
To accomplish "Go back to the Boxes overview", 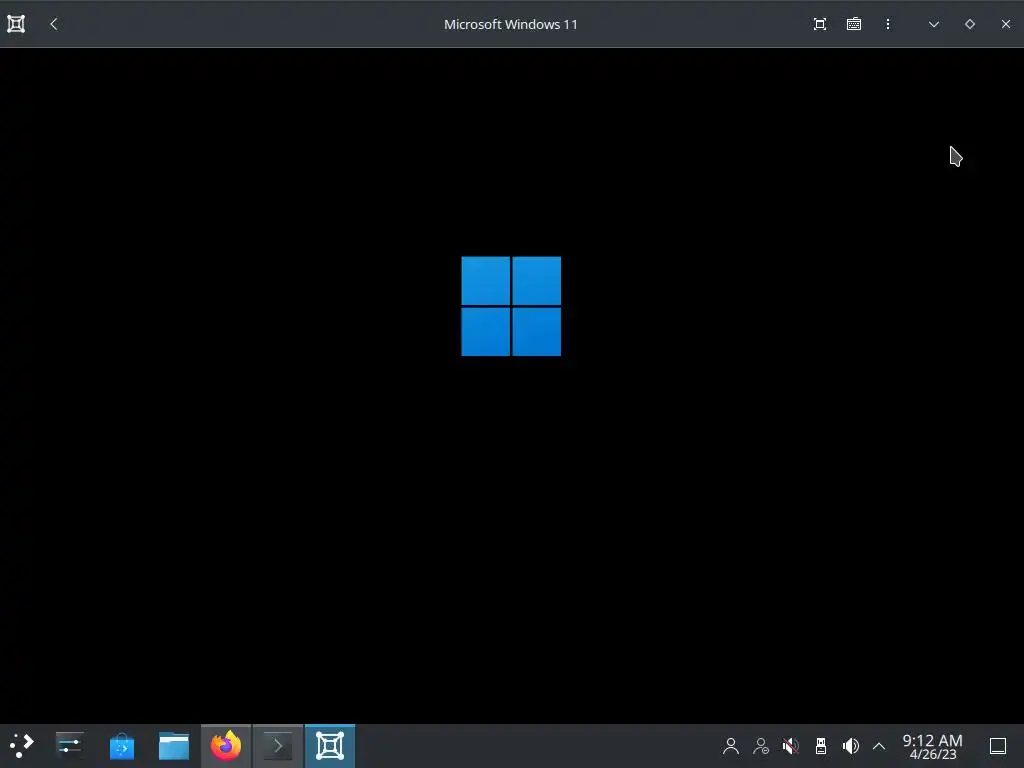I will tap(54, 24).
